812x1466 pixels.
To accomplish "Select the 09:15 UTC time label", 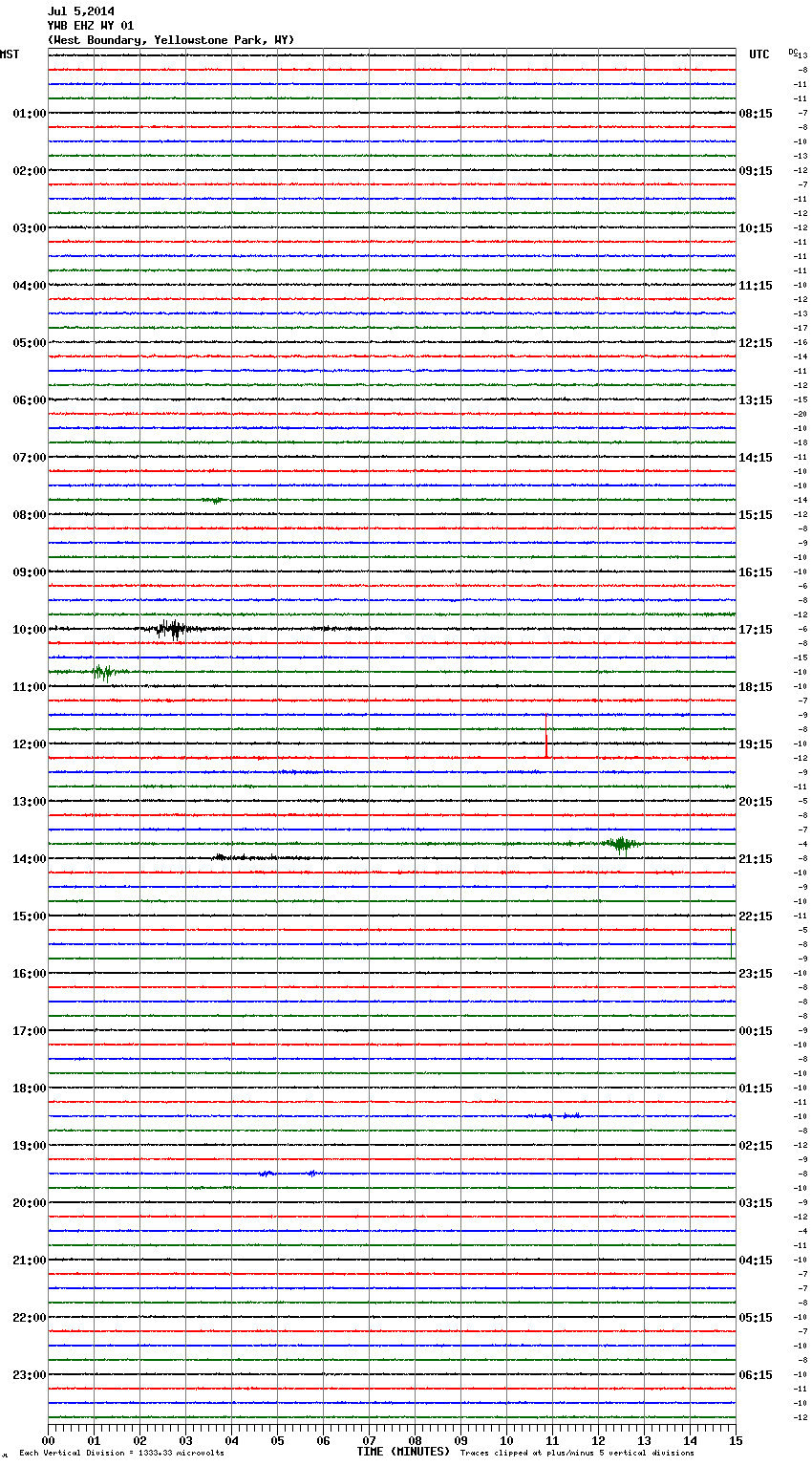I will pos(756,171).
